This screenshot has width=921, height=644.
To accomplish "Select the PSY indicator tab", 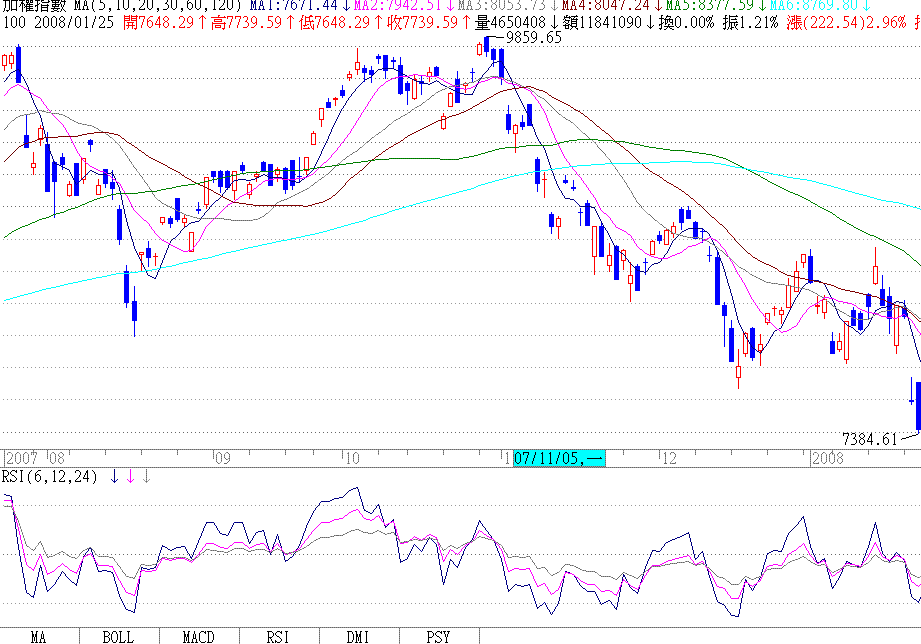I will coord(438,636).
